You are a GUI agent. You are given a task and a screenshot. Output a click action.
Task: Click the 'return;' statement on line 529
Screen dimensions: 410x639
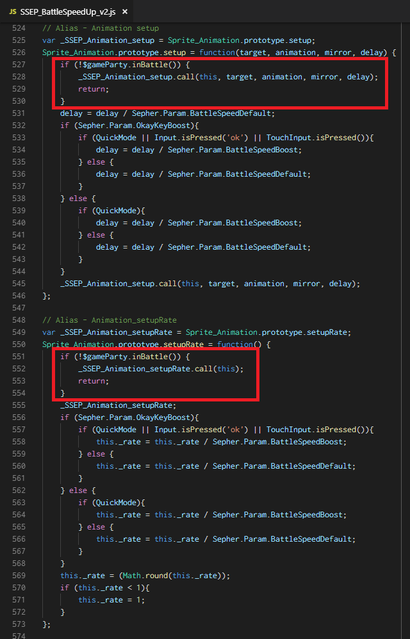tap(94, 89)
